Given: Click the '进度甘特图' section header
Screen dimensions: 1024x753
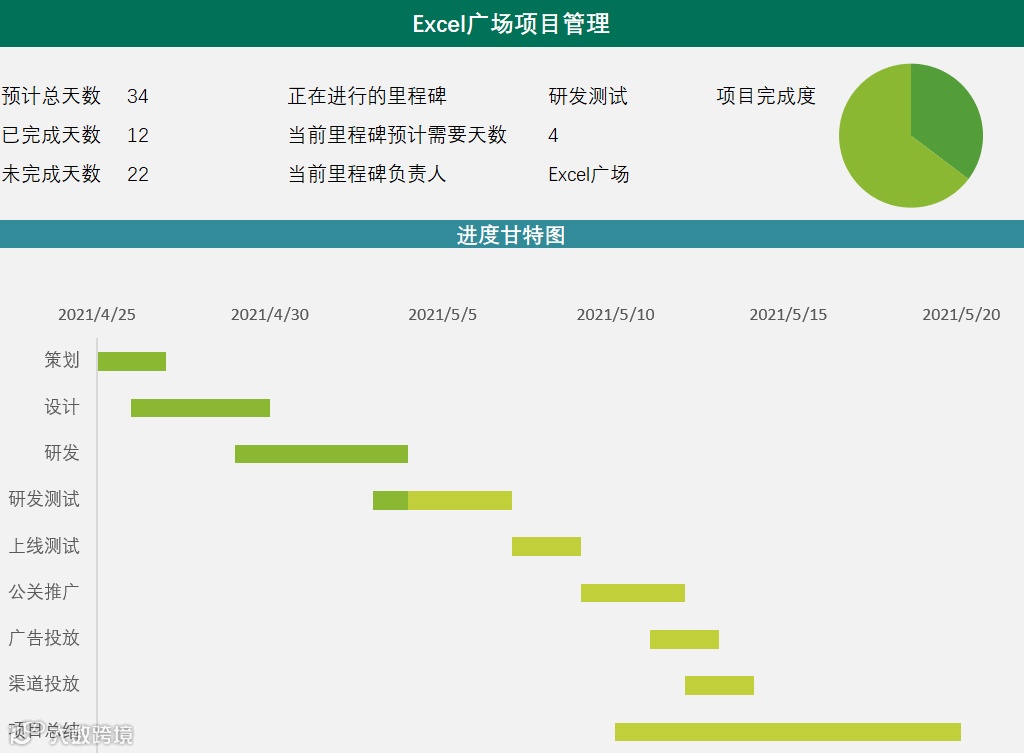Looking at the screenshot, I should point(511,235).
